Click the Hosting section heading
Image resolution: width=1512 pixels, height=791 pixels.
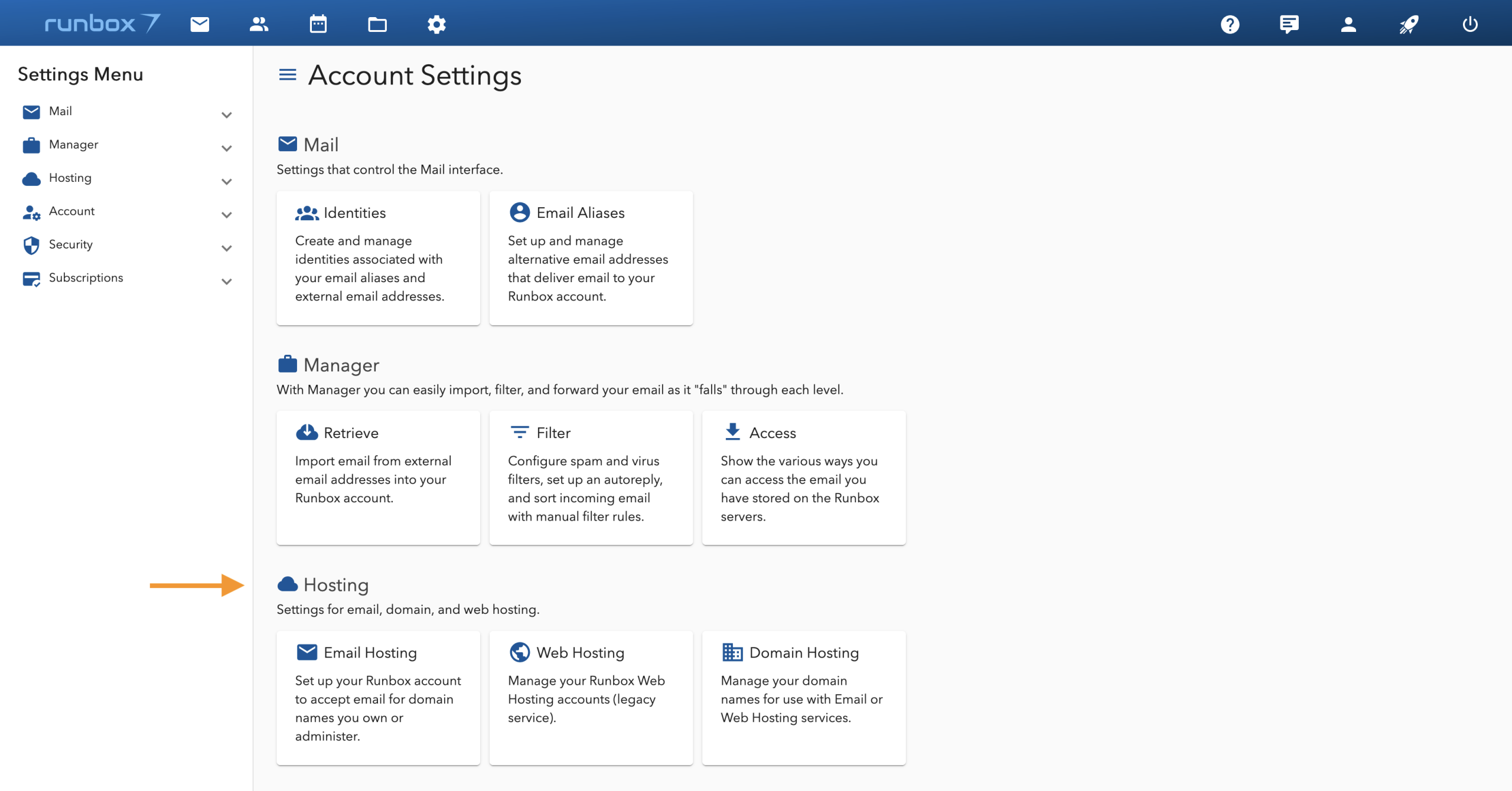point(336,584)
